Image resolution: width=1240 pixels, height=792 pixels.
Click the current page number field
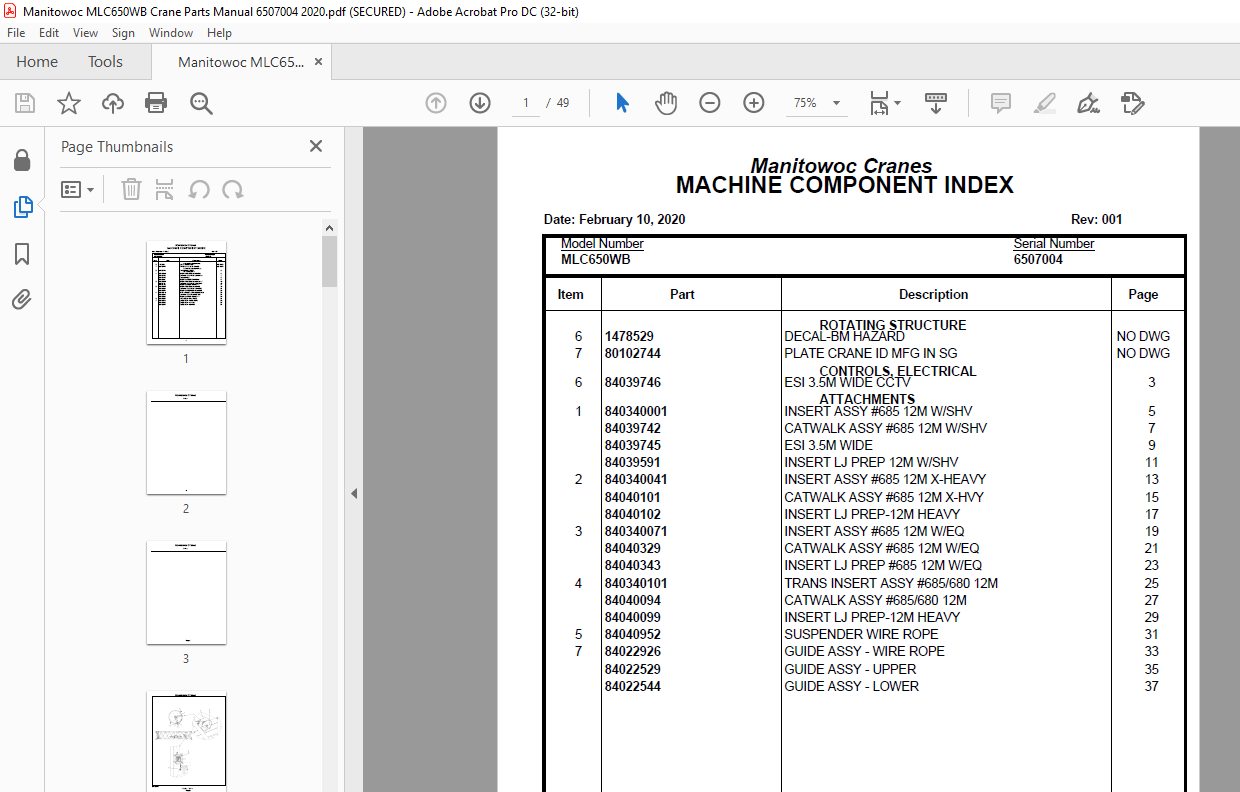[526, 103]
